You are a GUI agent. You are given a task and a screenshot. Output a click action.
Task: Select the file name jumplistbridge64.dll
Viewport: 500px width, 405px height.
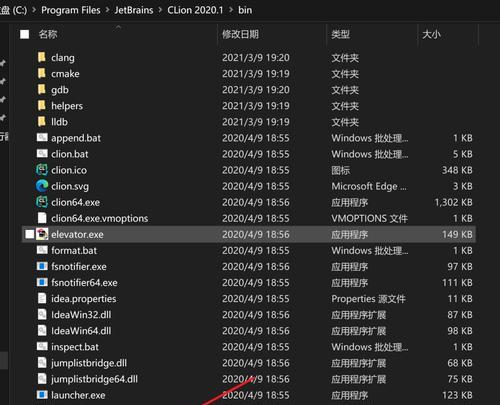click(x=94, y=379)
